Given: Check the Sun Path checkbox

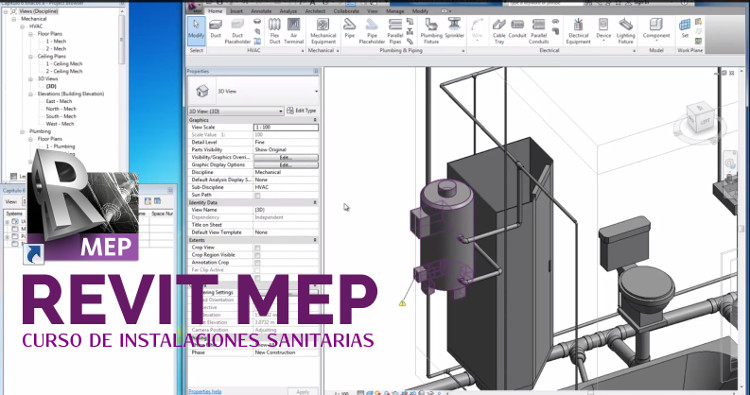Looking at the screenshot, I should 257,195.
